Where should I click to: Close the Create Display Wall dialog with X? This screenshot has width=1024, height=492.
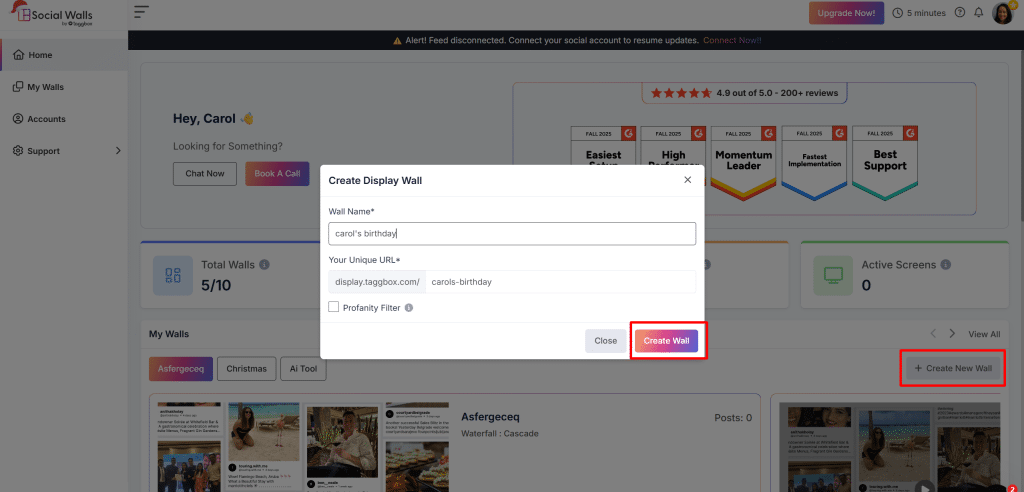[687, 180]
